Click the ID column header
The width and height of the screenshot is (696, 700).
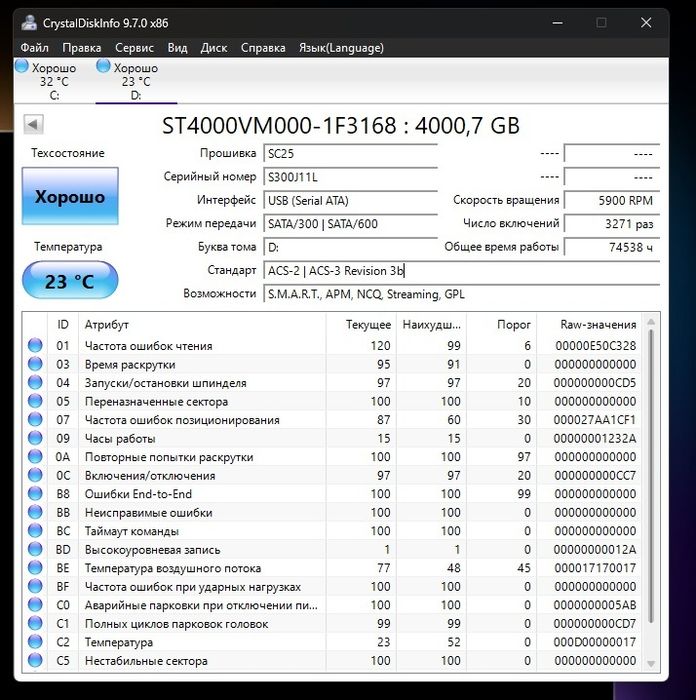[63, 325]
